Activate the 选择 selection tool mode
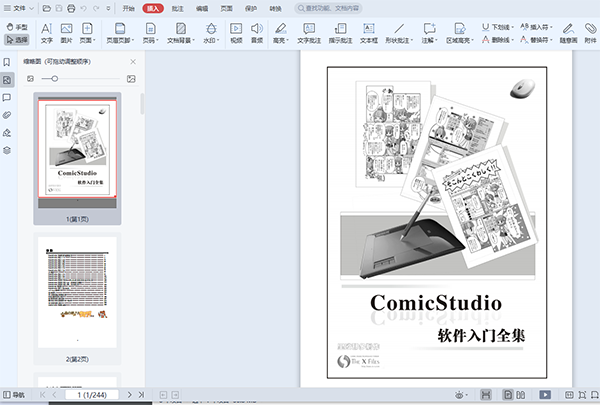The image size is (600, 405). click(16, 40)
